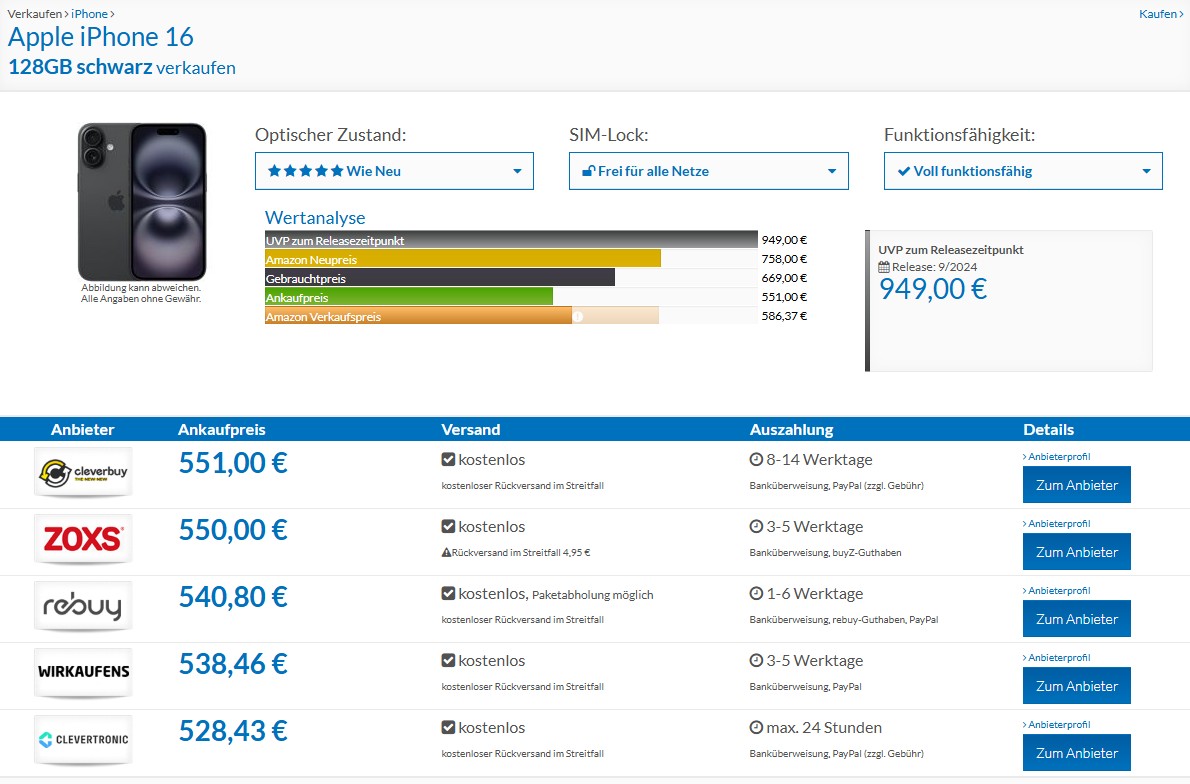This screenshot has height=784, width=1190.
Task: Click the UVP zum Releasezeitpunkt bar
Action: click(x=511, y=240)
